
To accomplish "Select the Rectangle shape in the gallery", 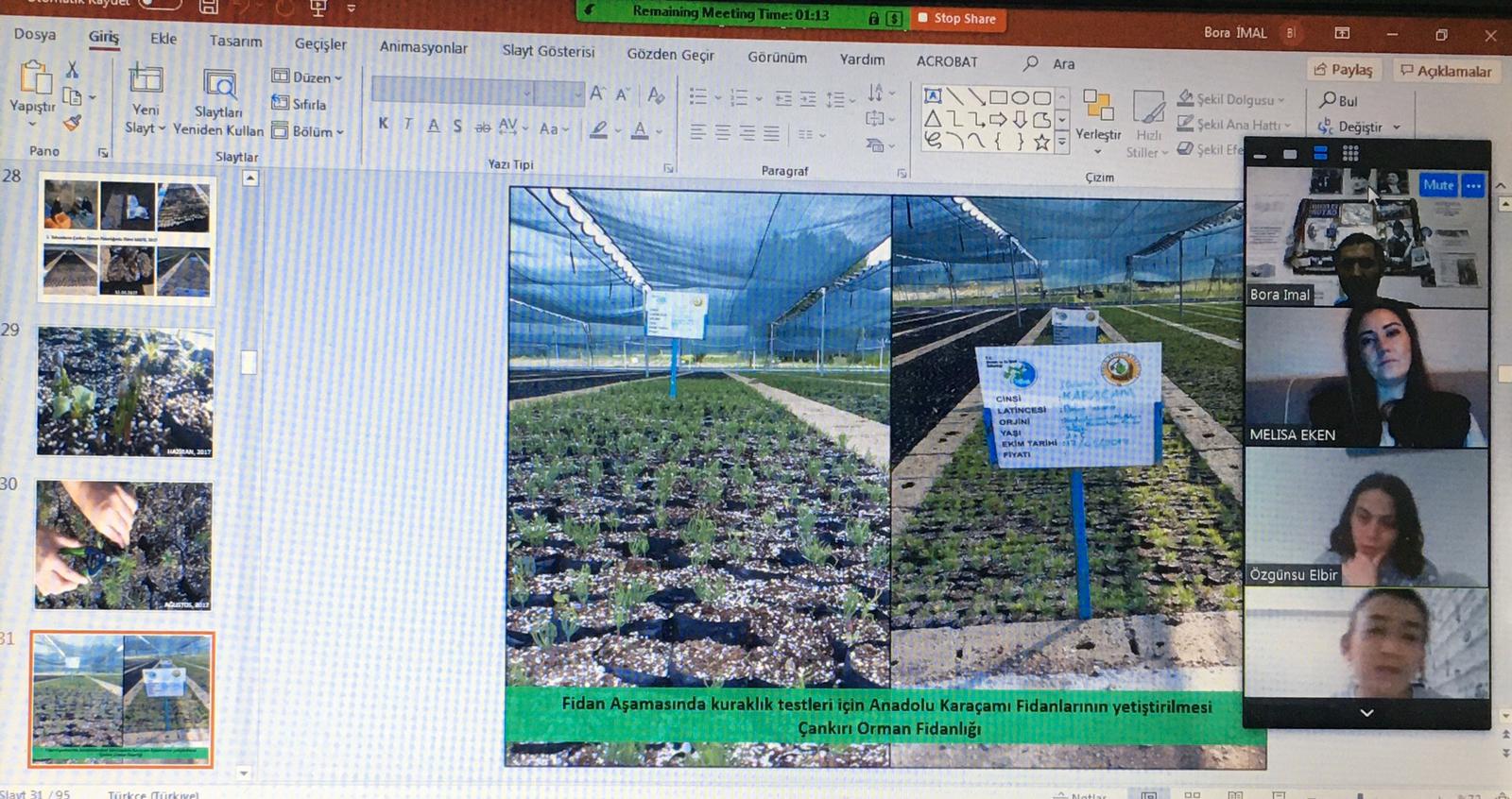I will [999, 97].
